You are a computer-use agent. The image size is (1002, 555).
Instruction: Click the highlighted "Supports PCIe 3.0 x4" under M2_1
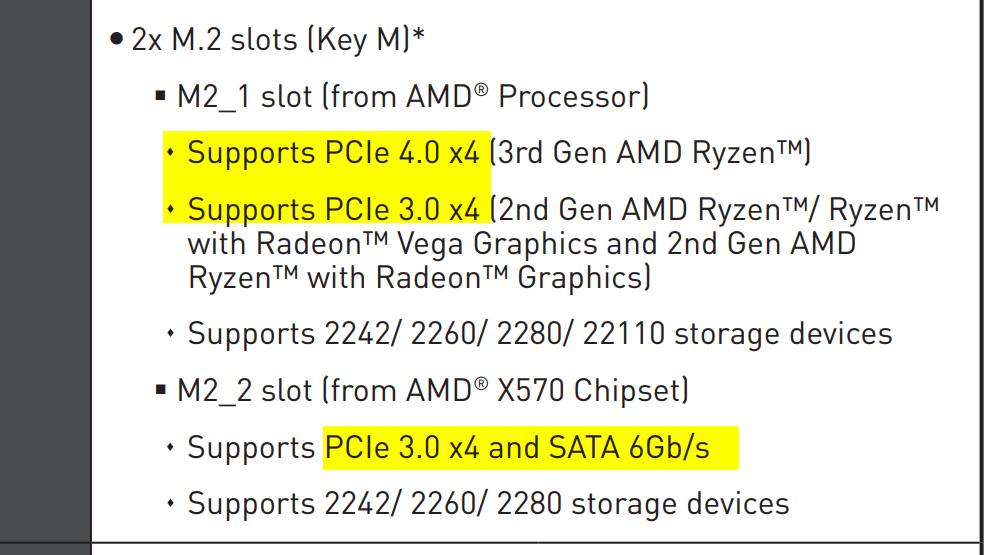click(x=333, y=210)
